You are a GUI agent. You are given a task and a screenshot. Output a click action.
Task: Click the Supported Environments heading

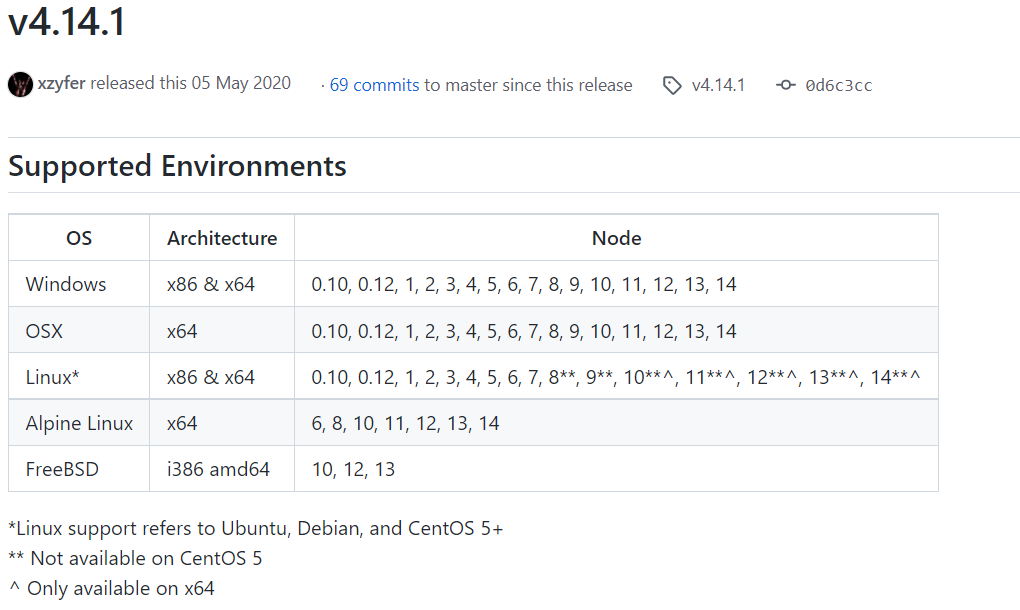pyautogui.click(x=177, y=166)
